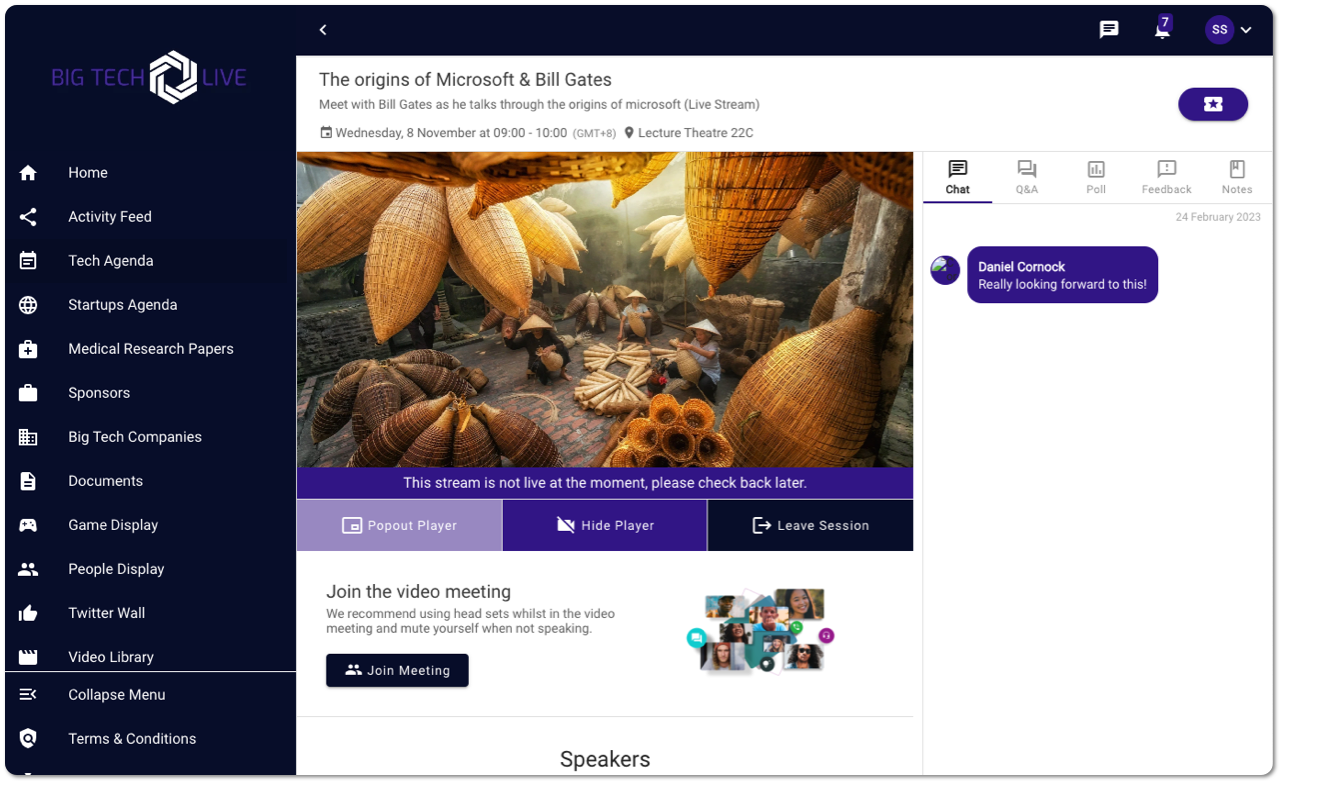The width and height of the screenshot is (1319, 804).
Task: Click the stream video preview image
Action: click(x=605, y=310)
